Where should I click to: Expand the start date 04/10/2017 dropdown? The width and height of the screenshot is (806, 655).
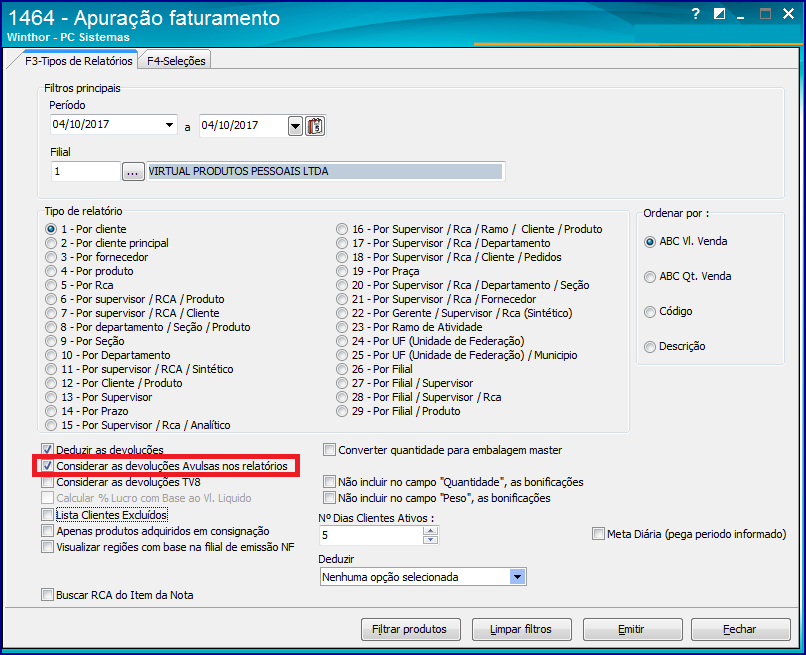point(169,125)
